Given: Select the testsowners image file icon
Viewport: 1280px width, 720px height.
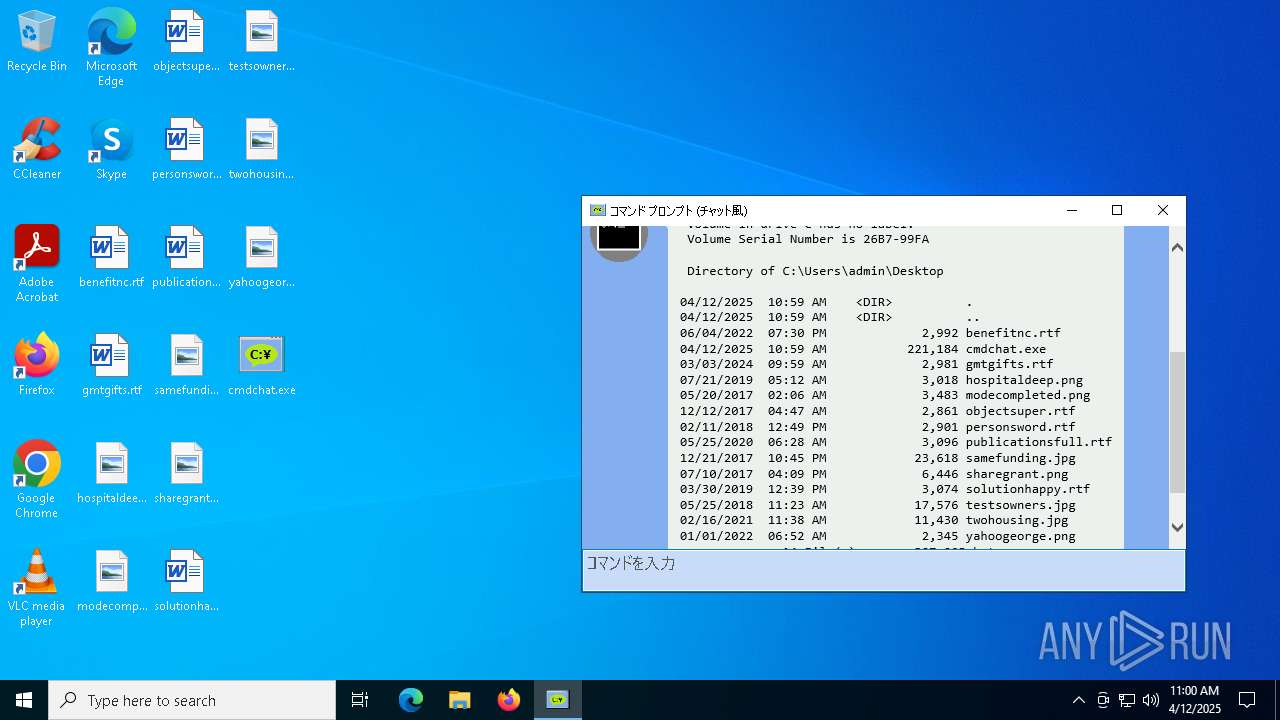Looking at the screenshot, I should coord(261,43).
